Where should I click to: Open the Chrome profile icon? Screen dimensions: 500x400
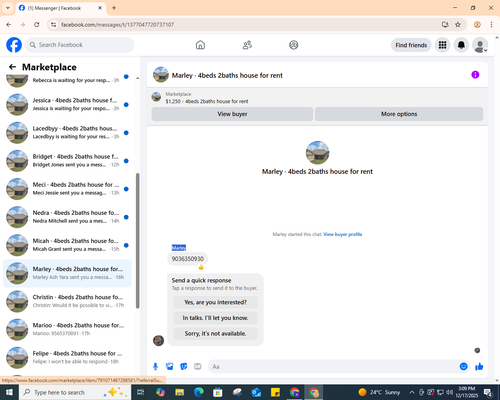point(477,25)
